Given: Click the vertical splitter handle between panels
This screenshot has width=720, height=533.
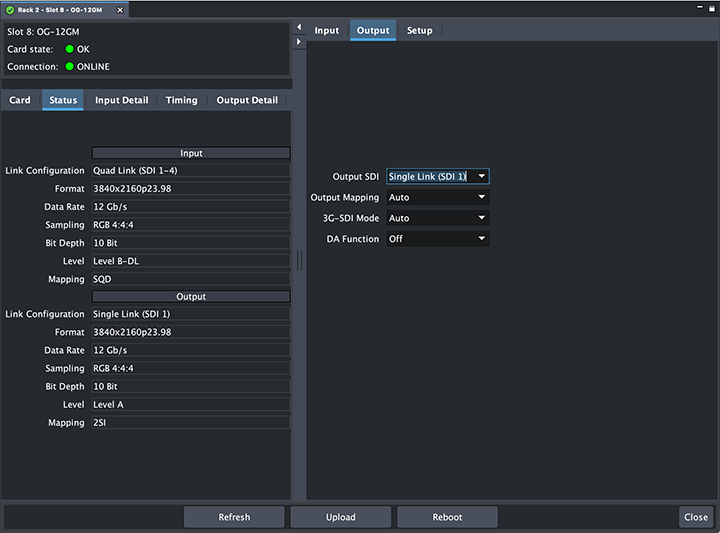Looking at the screenshot, I should coord(299,259).
